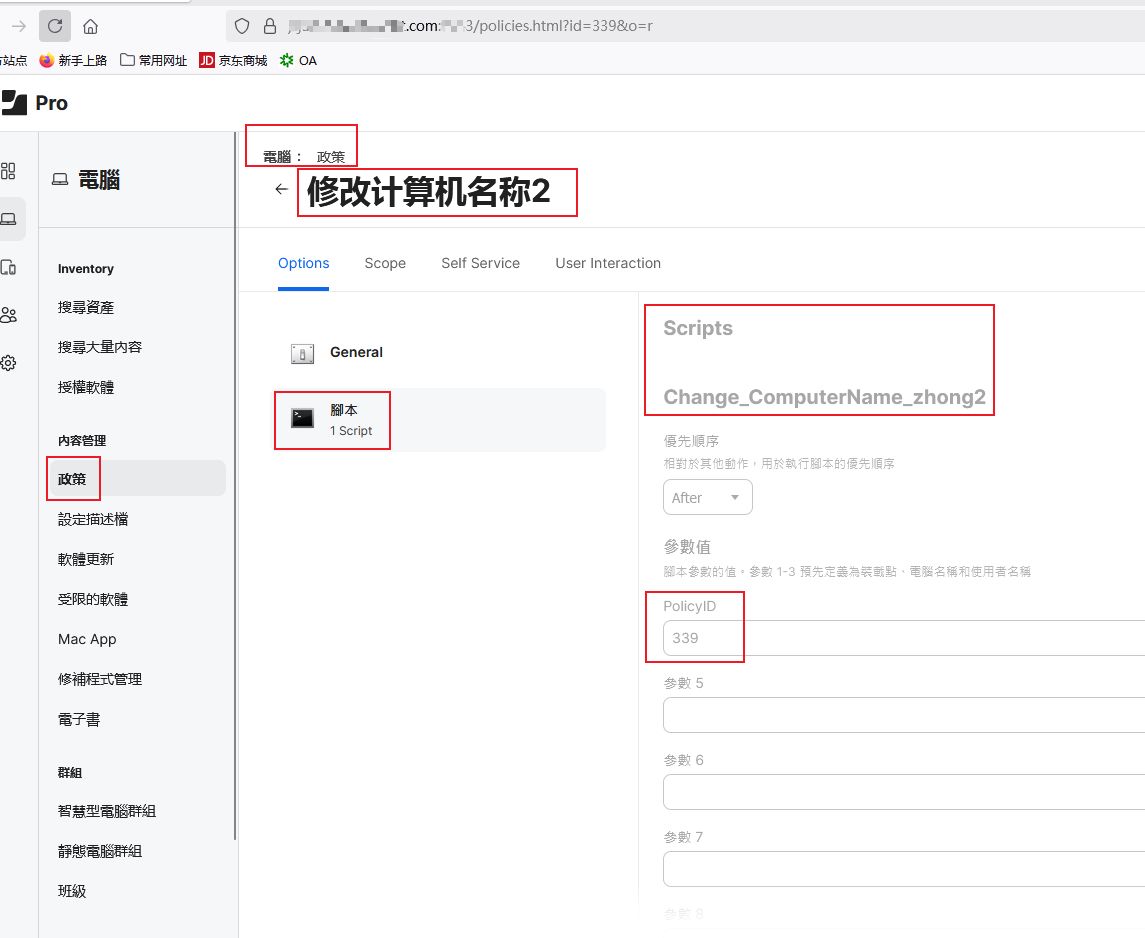Open the Dashboard icon in the left rail
This screenshot has width=1145, height=938.
point(8,171)
